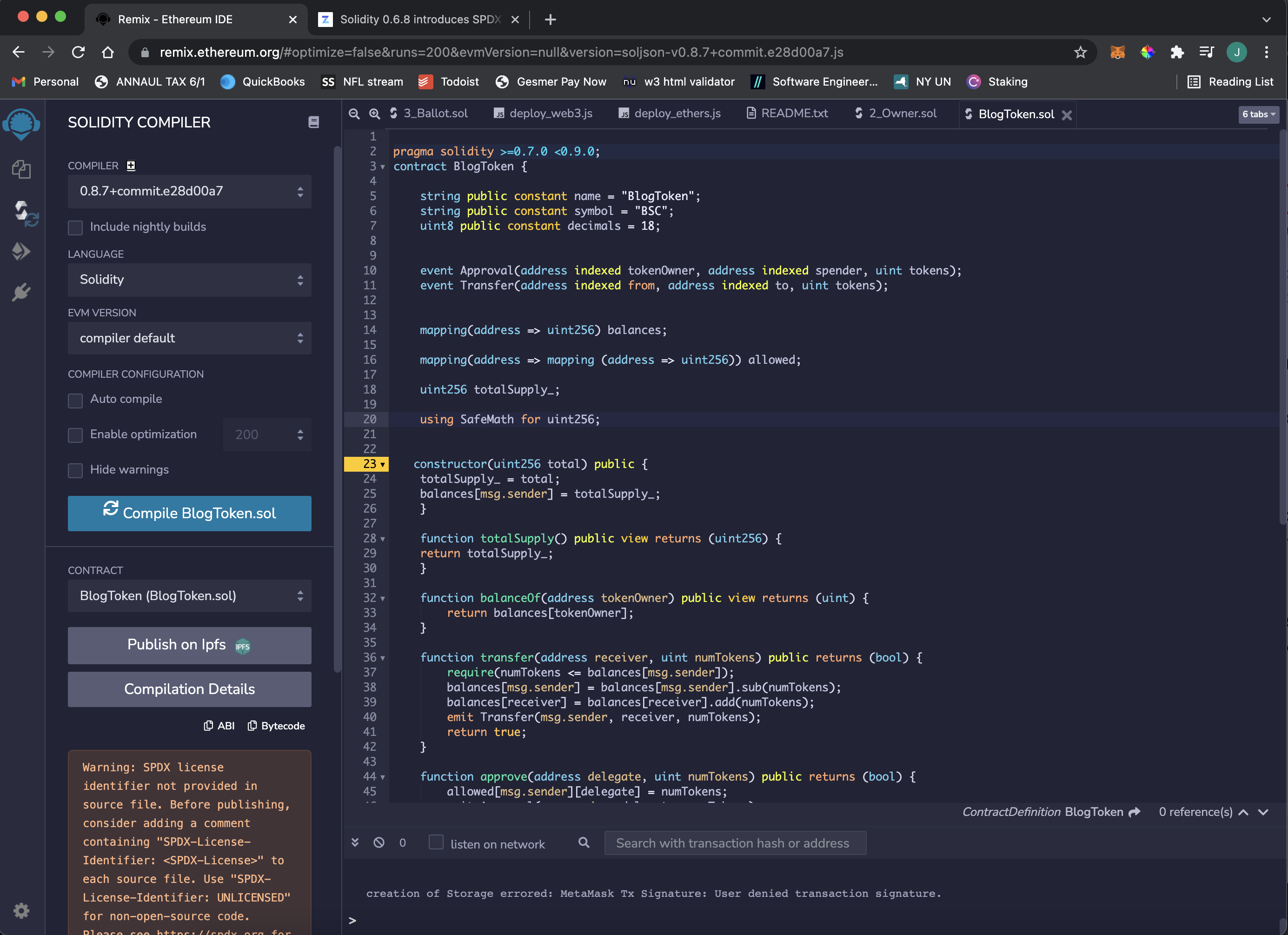Image resolution: width=1288 pixels, height=935 pixels.
Task: Bookmark this page with the star icon
Action: coord(1080,52)
